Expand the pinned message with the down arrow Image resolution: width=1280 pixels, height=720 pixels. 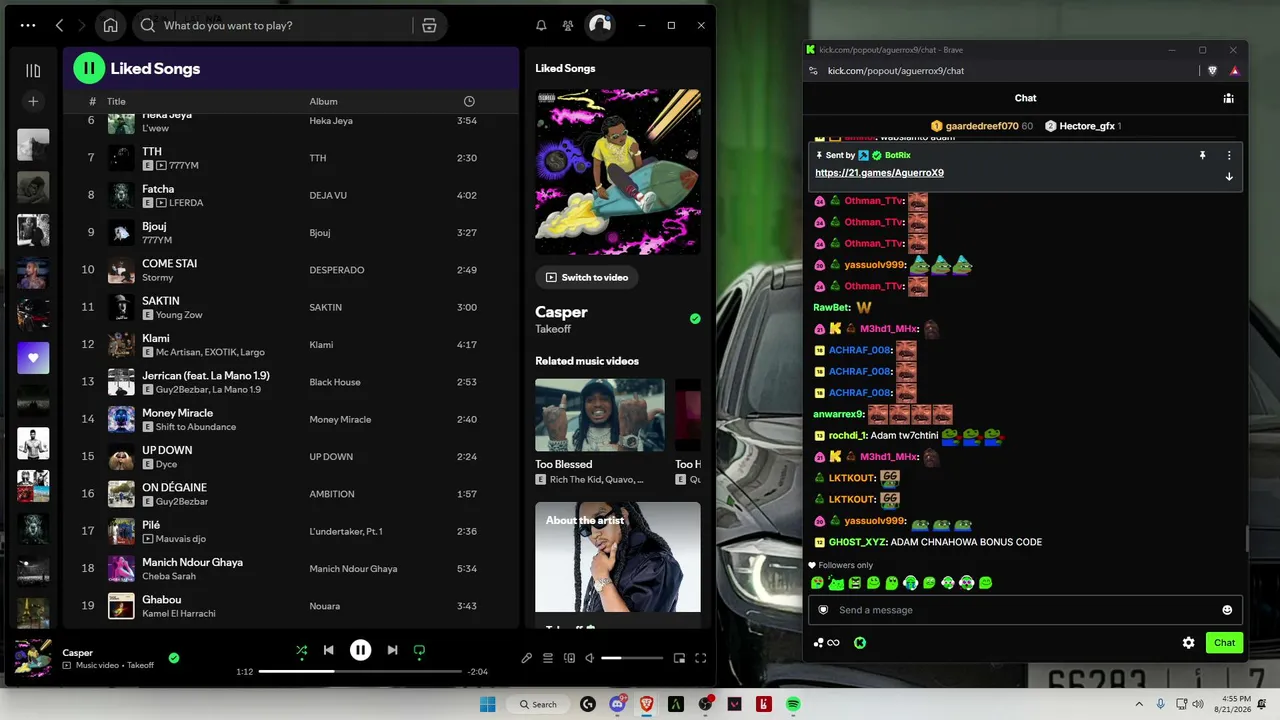click(x=1229, y=177)
